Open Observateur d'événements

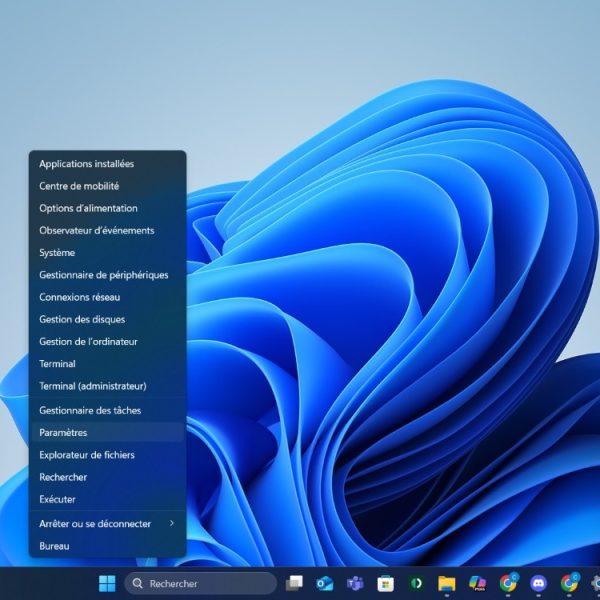[x=108, y=230]
